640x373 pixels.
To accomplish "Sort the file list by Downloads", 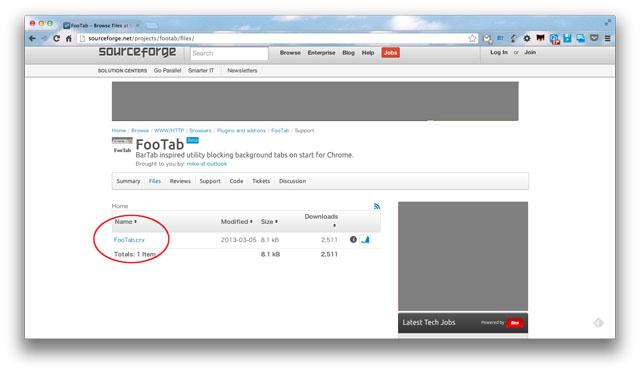I will pos(321,220).
